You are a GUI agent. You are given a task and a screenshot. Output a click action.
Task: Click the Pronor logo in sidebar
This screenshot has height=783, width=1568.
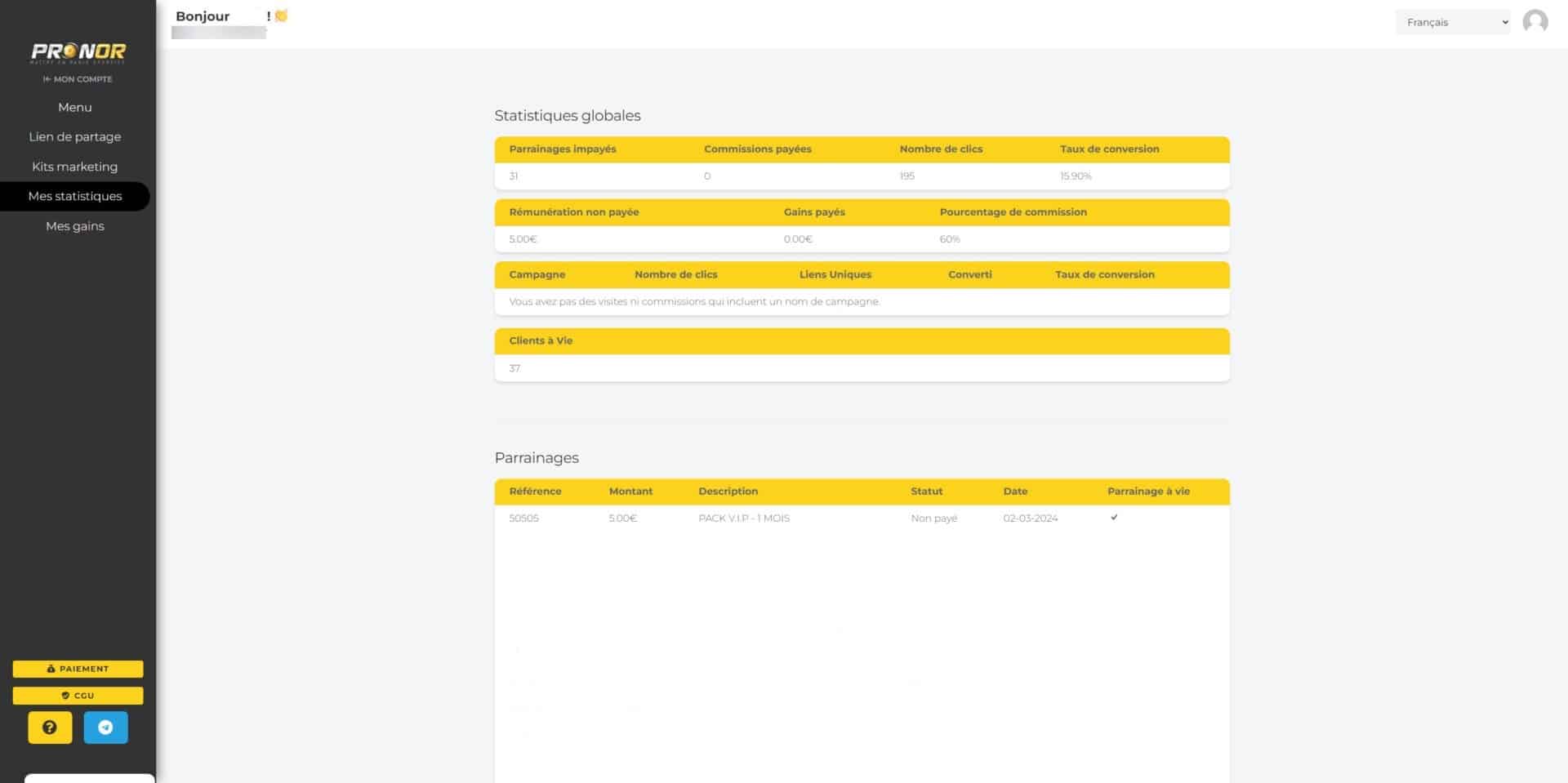tap(78, 52)
